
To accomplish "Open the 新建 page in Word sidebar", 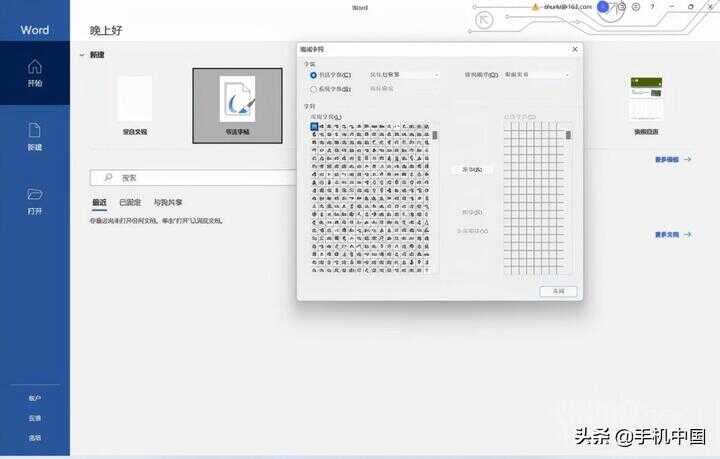I will [35, 136].
